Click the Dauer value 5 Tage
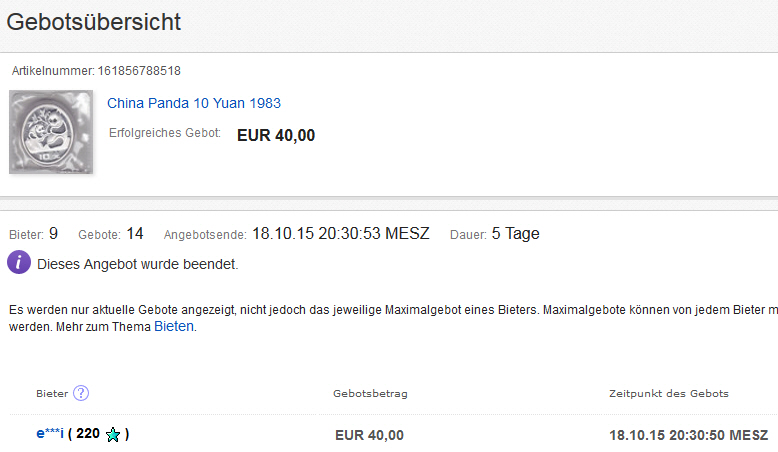The image size is (778, 452). coord(515,234)
